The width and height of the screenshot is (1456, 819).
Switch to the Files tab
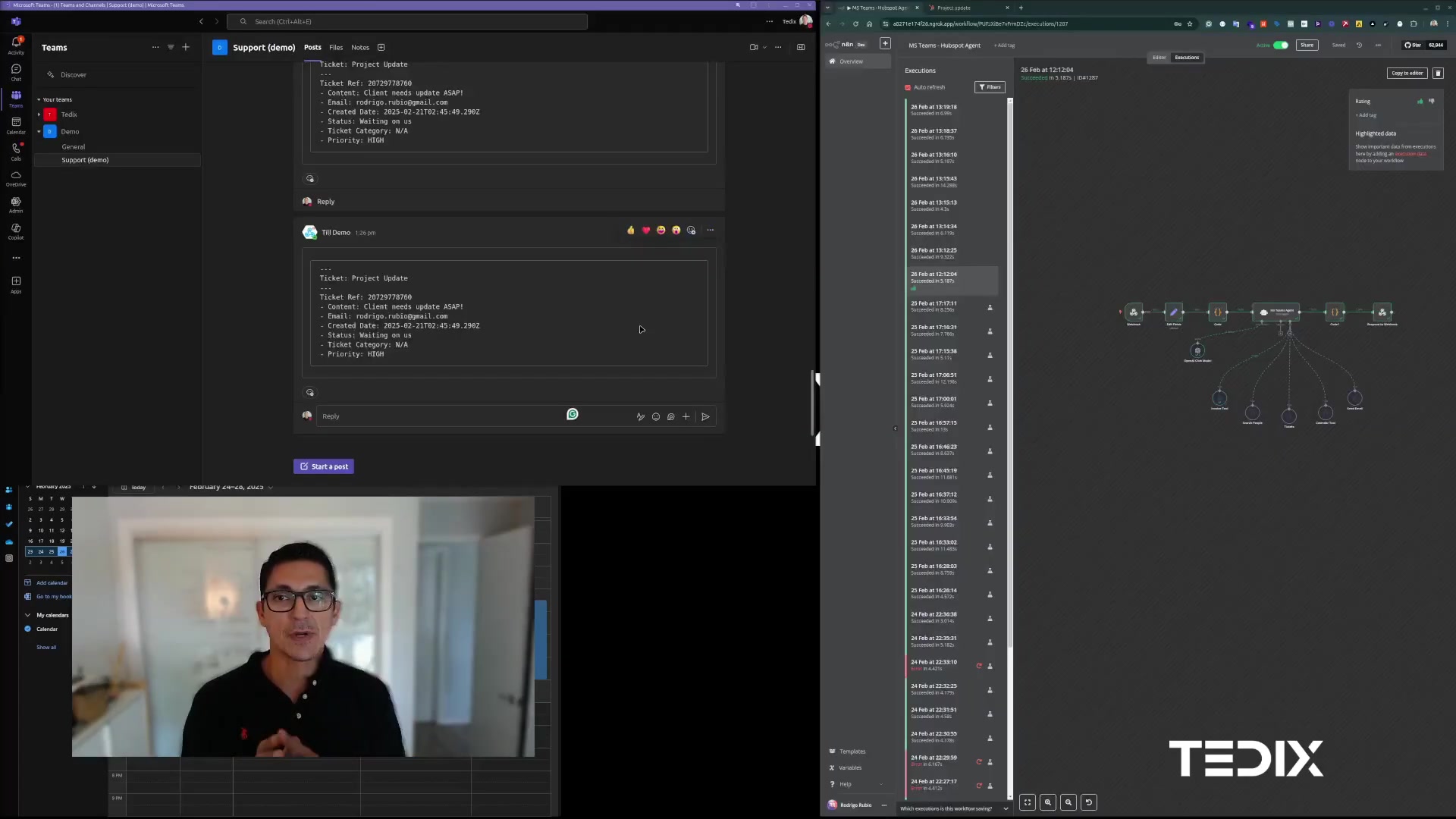click(x=336, y=47)
